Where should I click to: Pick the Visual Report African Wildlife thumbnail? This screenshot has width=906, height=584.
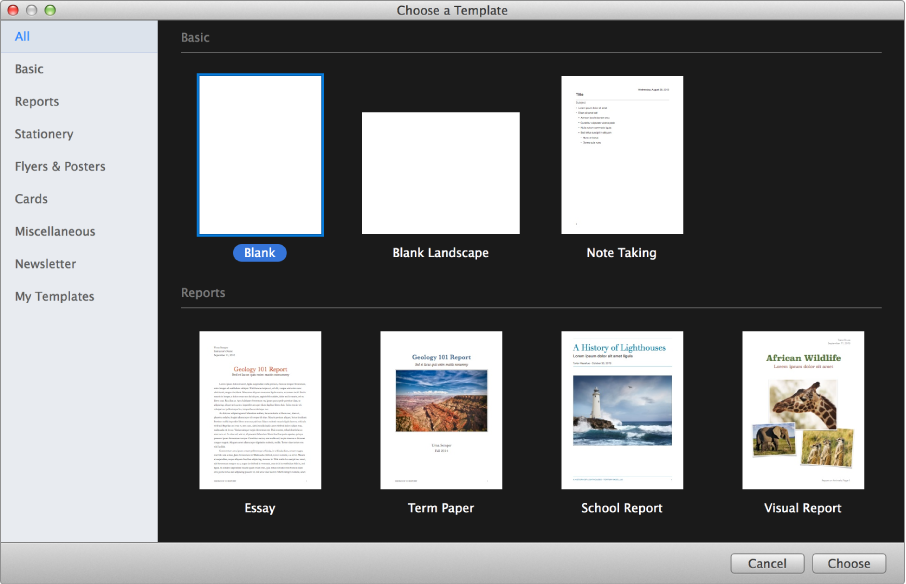click(803, 410)
